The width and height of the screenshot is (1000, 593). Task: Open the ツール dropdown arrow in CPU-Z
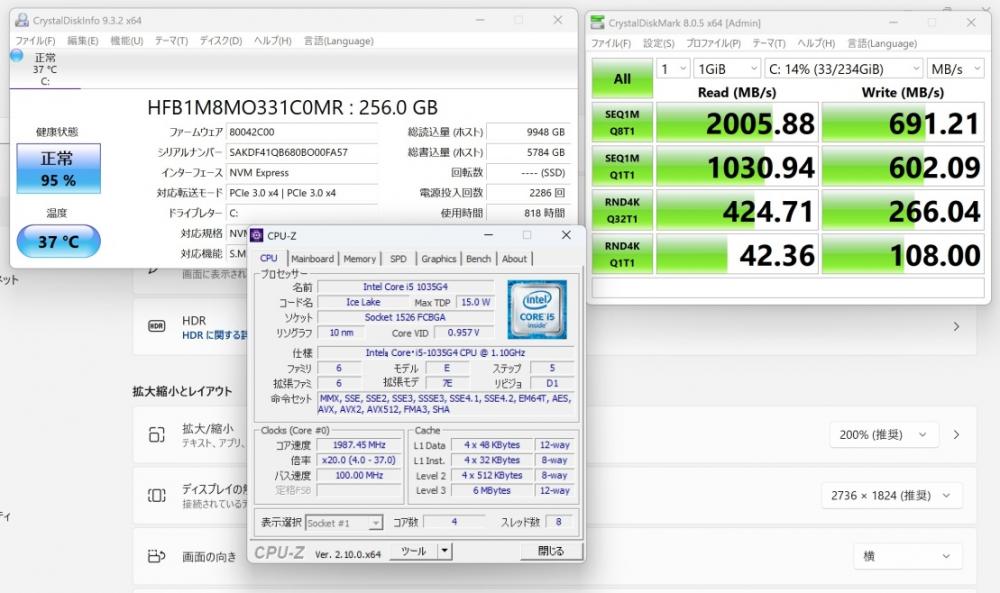pos(445,551)
